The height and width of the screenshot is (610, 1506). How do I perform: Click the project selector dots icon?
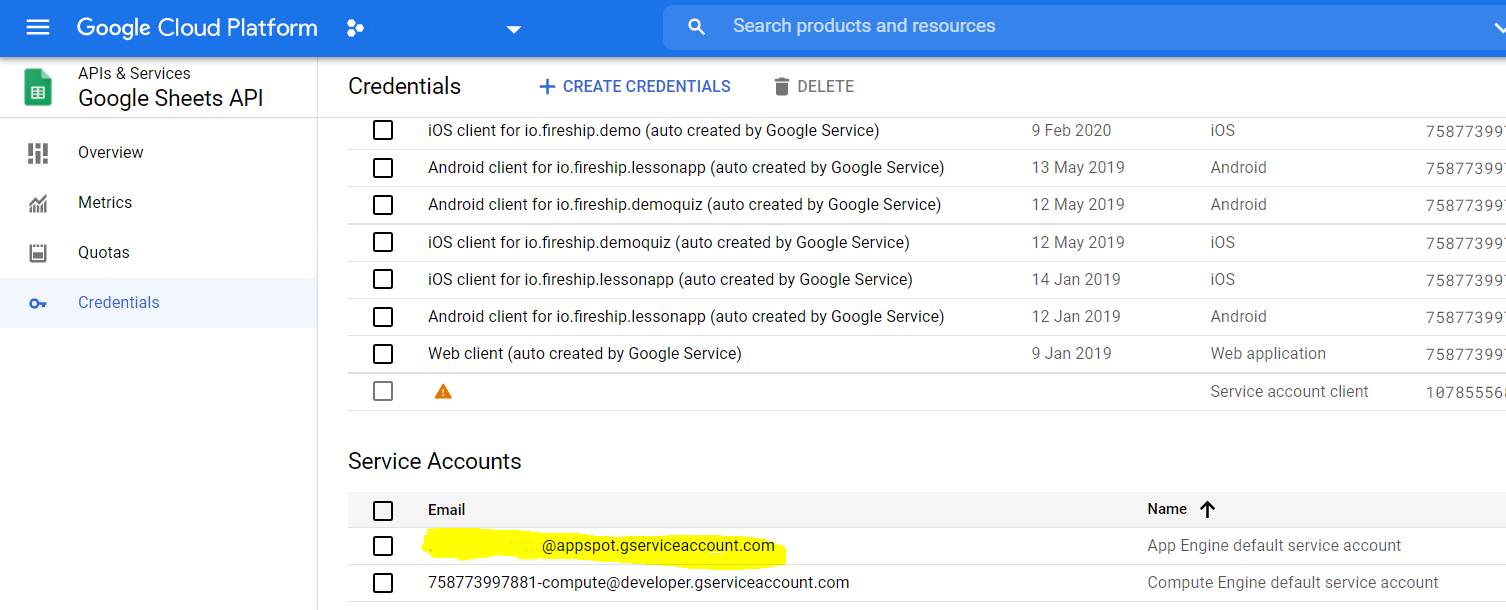(355, 28)
